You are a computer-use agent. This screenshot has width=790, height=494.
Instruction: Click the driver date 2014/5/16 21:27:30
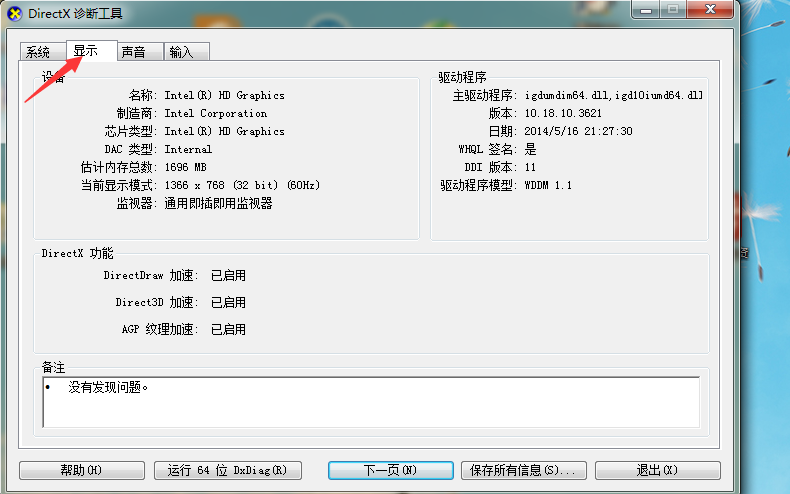click(578, 131)
